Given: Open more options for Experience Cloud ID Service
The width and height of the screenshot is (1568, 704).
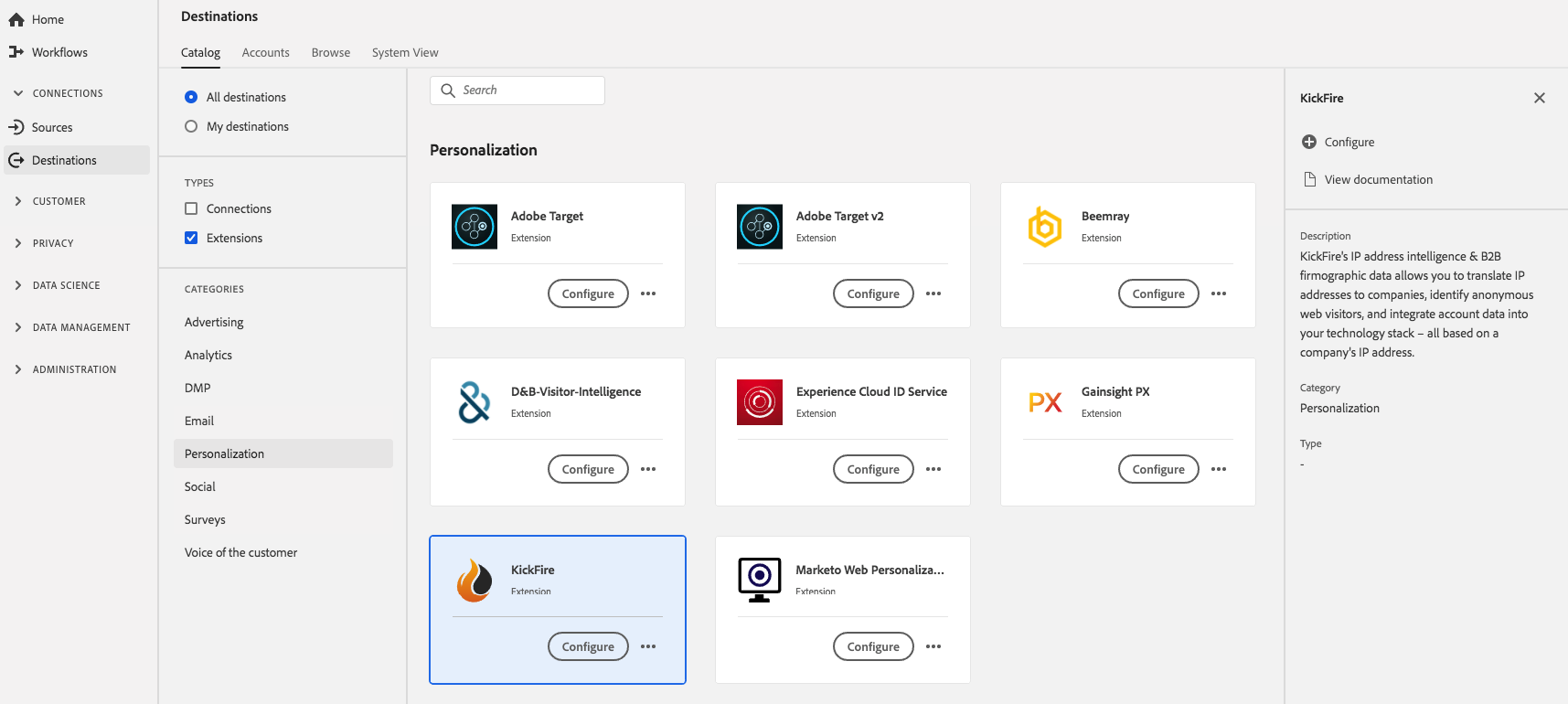Looking at the screenshot, I should (x=933, y=469).
